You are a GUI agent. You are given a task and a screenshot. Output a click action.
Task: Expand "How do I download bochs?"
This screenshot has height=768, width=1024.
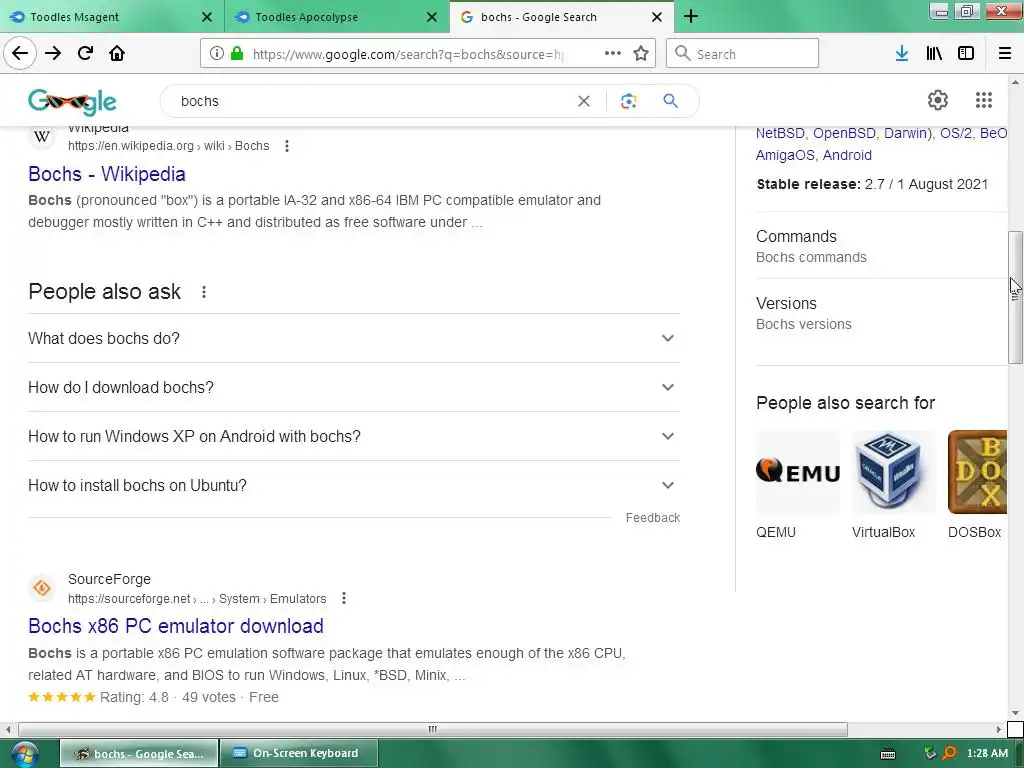click(354, 387)
